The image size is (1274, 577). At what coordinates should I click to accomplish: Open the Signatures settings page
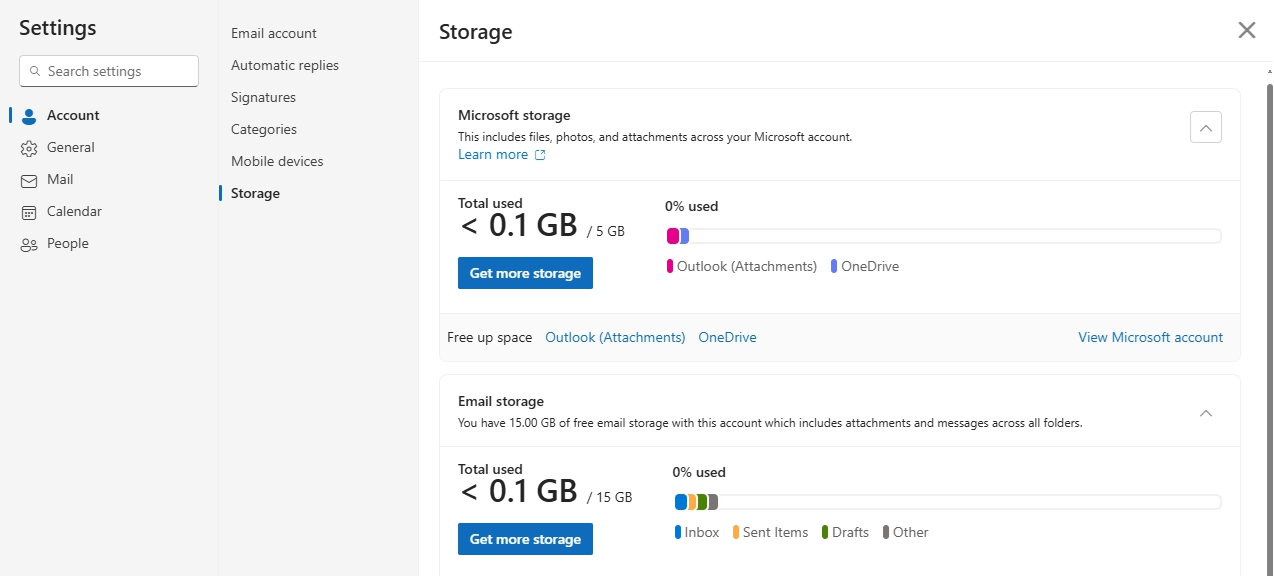[x=263, y=97]
